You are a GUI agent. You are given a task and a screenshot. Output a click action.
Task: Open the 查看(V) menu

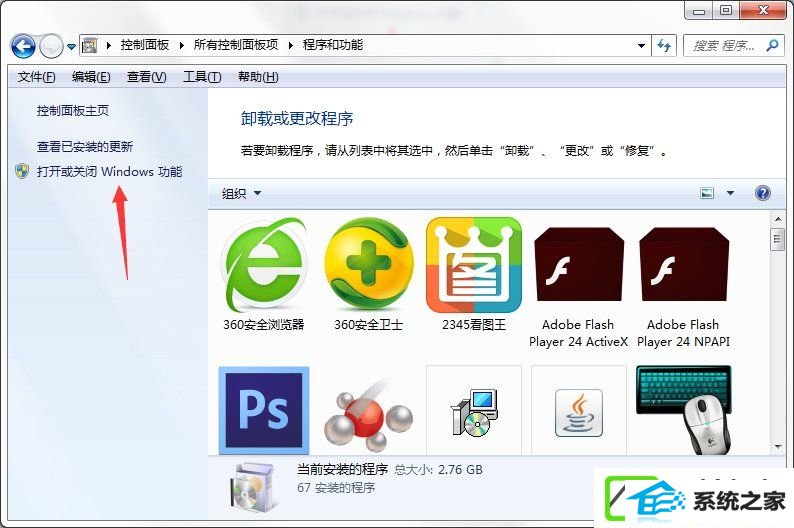pyautogui.click(x=146, y=77)
